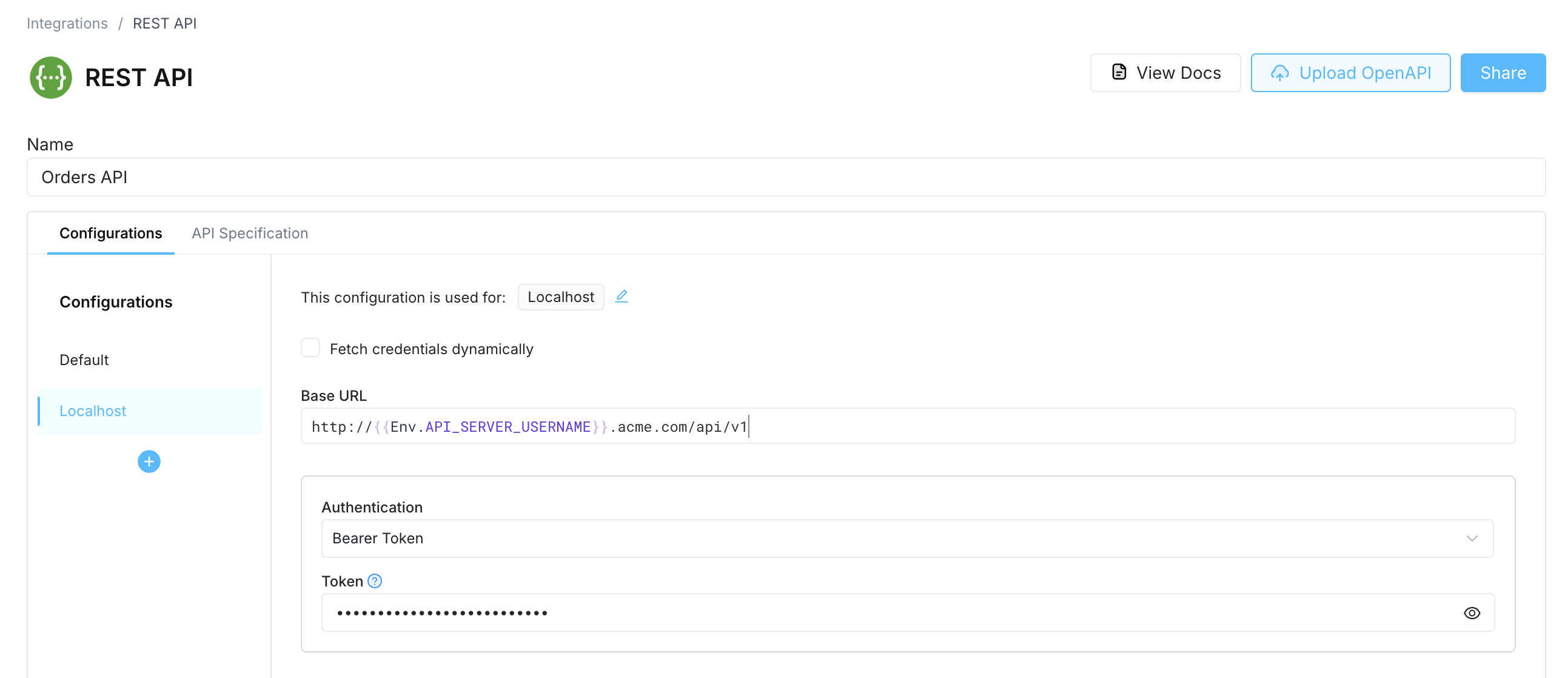Select the Default configuration in the sidebar

[x=84, y=360]
